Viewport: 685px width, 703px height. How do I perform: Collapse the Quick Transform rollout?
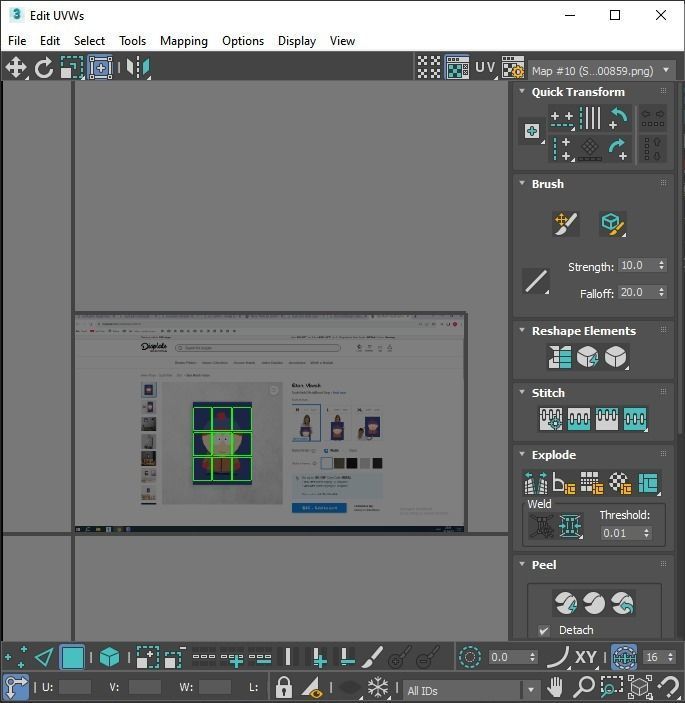pyautogui.click(x=522, y=91)
